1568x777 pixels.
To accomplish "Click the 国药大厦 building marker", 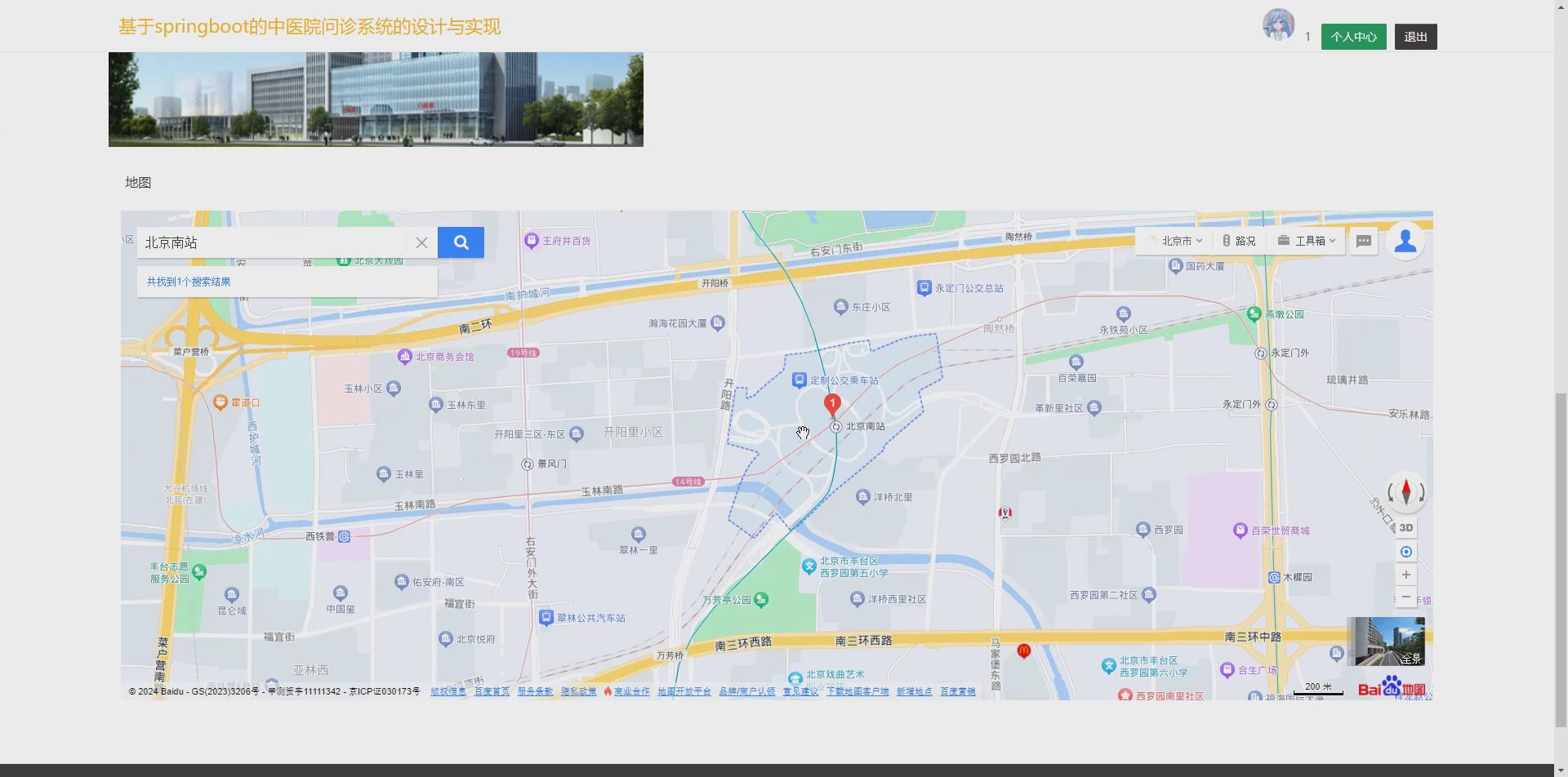I will (x=1175, y=265).
